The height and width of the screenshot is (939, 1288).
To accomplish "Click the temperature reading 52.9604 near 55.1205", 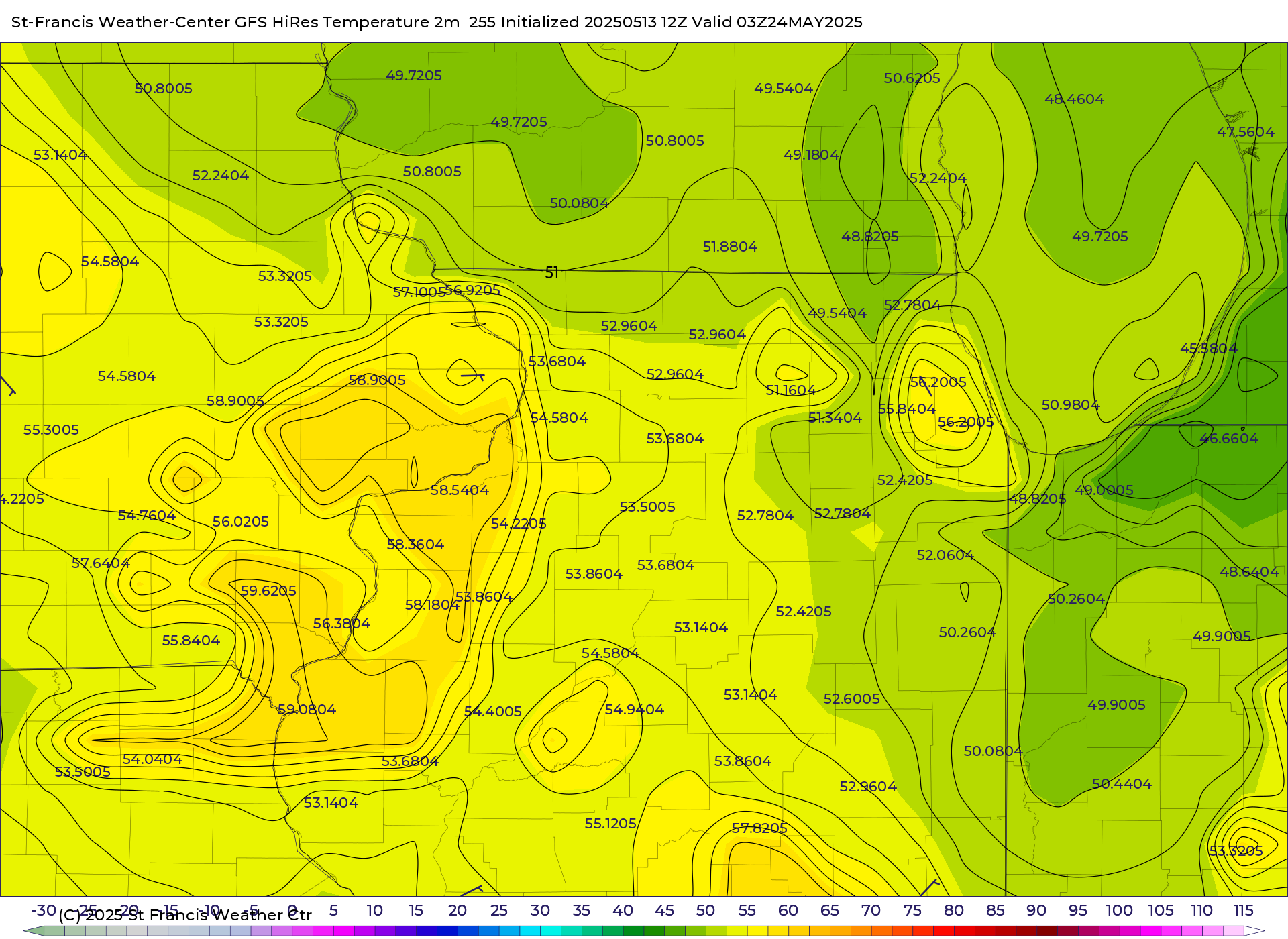I will 868,787.
